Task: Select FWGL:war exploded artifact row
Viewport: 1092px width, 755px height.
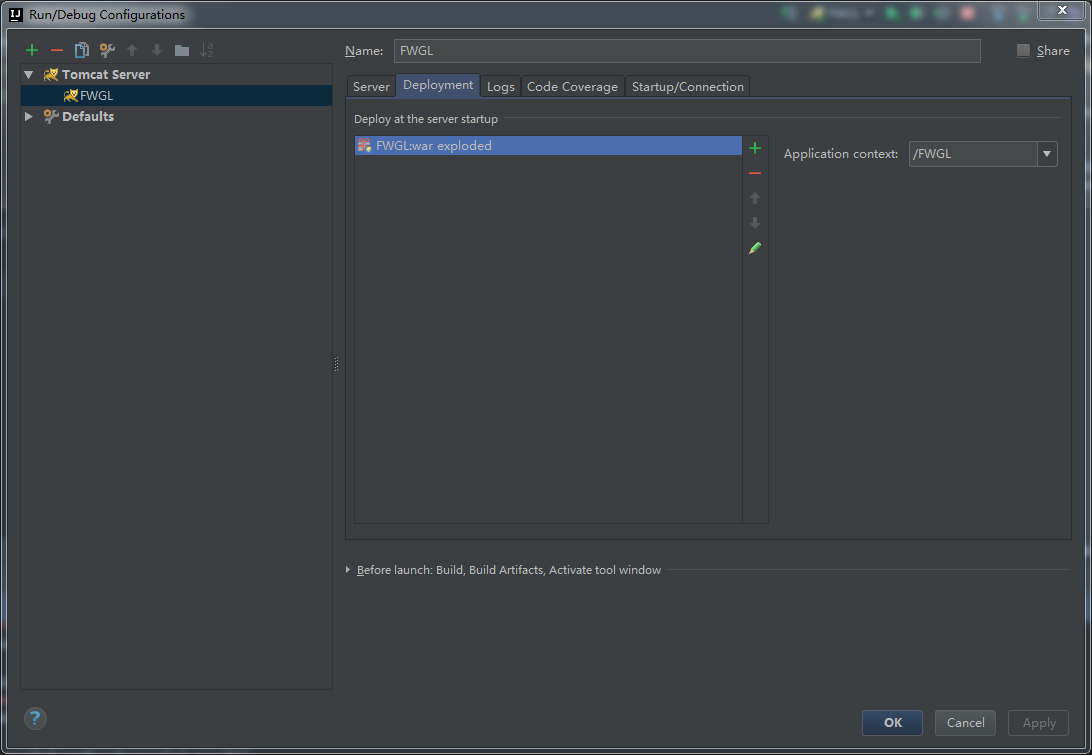Action: coord(548,146)
